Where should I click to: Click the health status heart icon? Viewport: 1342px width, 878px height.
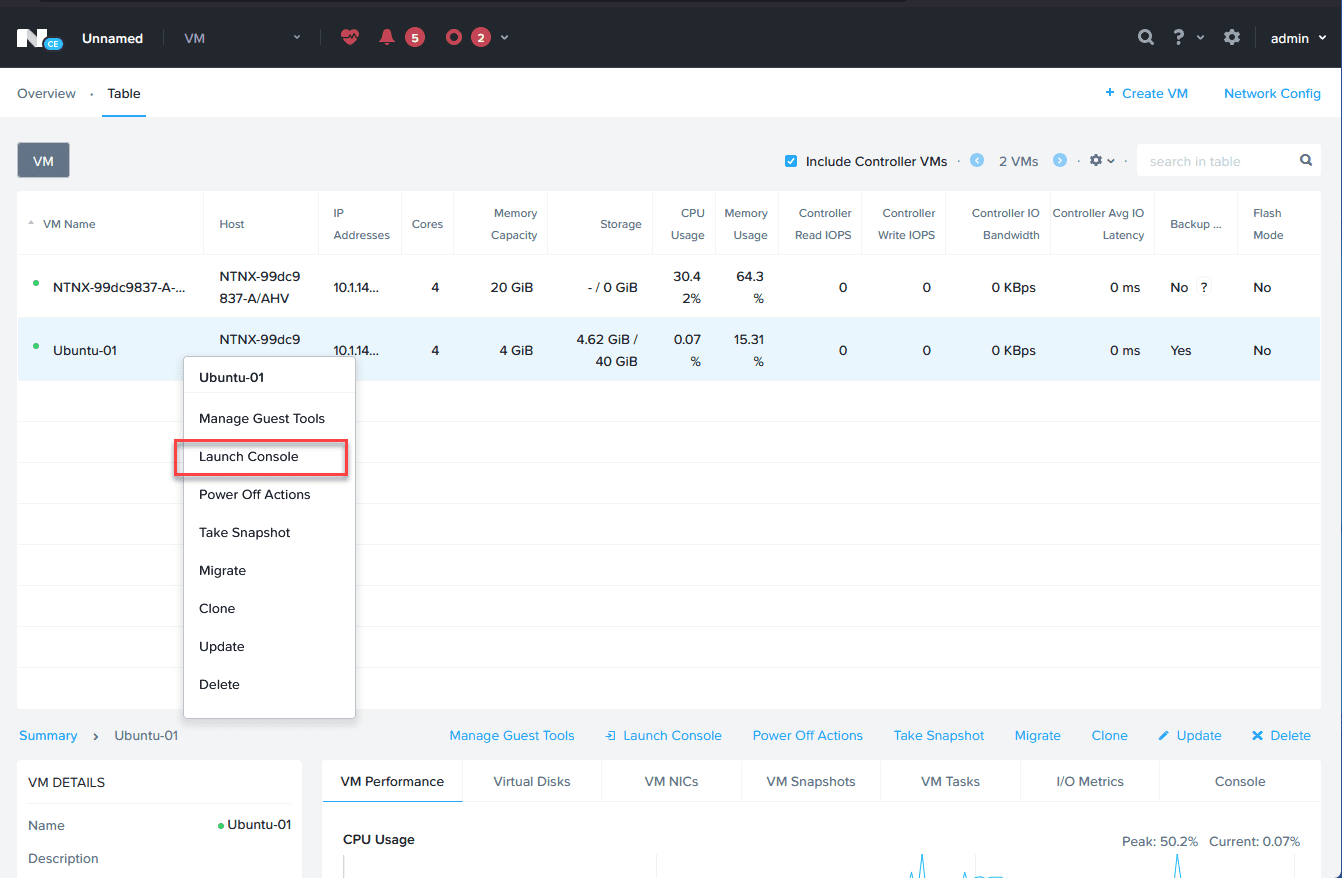point(349,37)
